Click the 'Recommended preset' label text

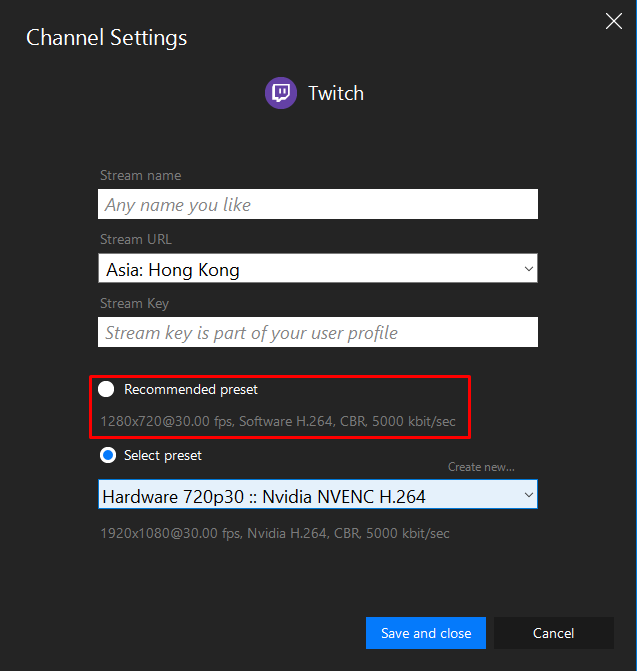point(191,389)
